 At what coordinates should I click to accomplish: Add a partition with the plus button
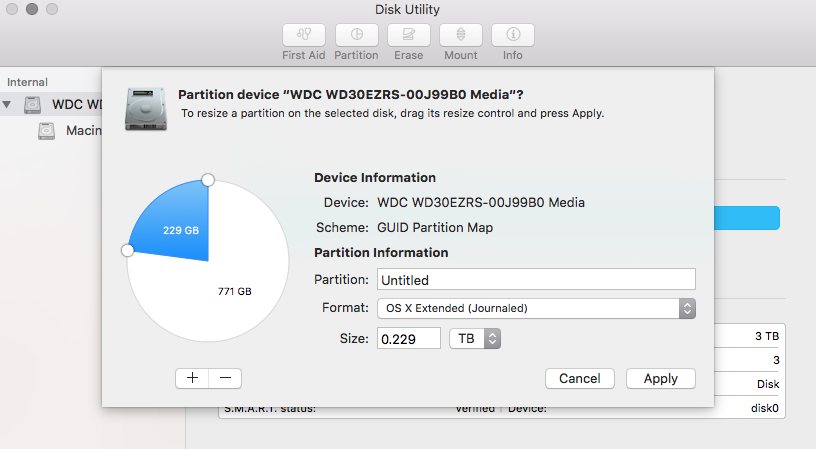(x=192, y=378)
